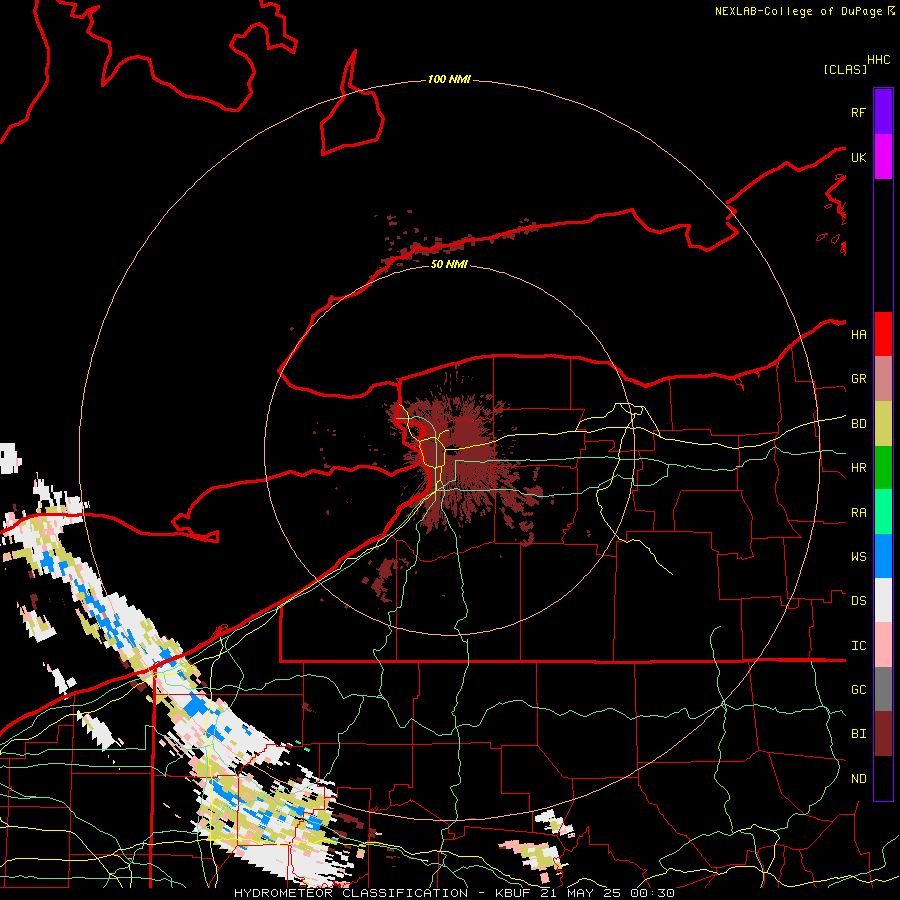
Task: Click the HR legend label
Action: [x=859, y=468]
